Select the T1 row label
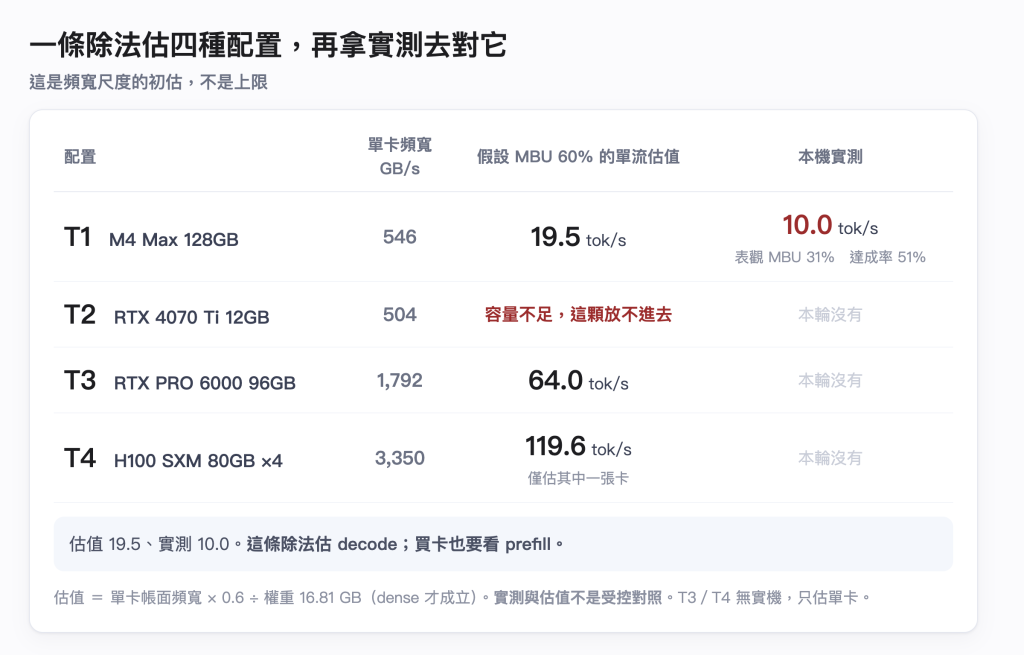1024x655 pixels. (77, 237)
